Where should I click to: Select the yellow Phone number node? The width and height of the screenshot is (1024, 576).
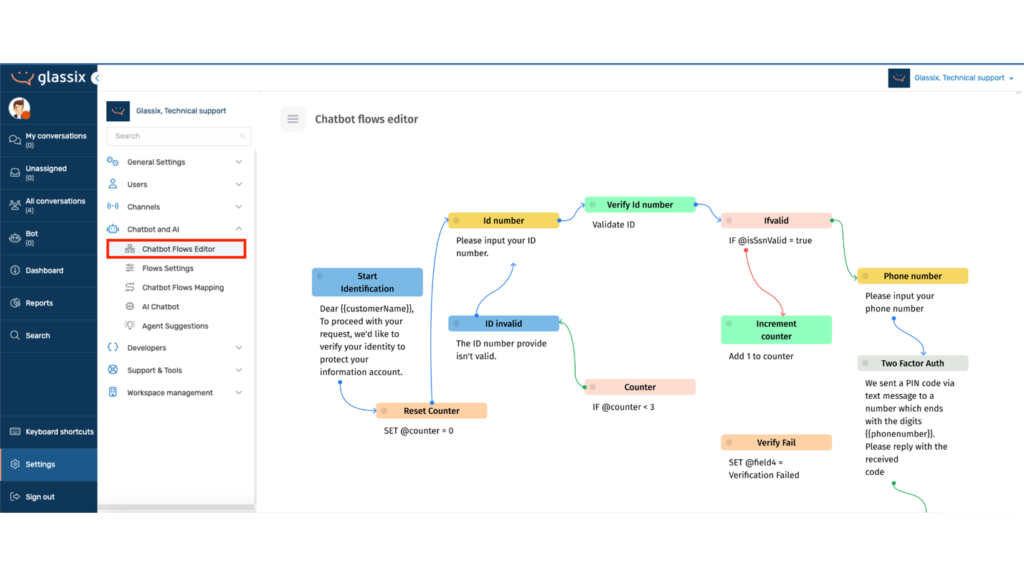click(x=912, y=275)
